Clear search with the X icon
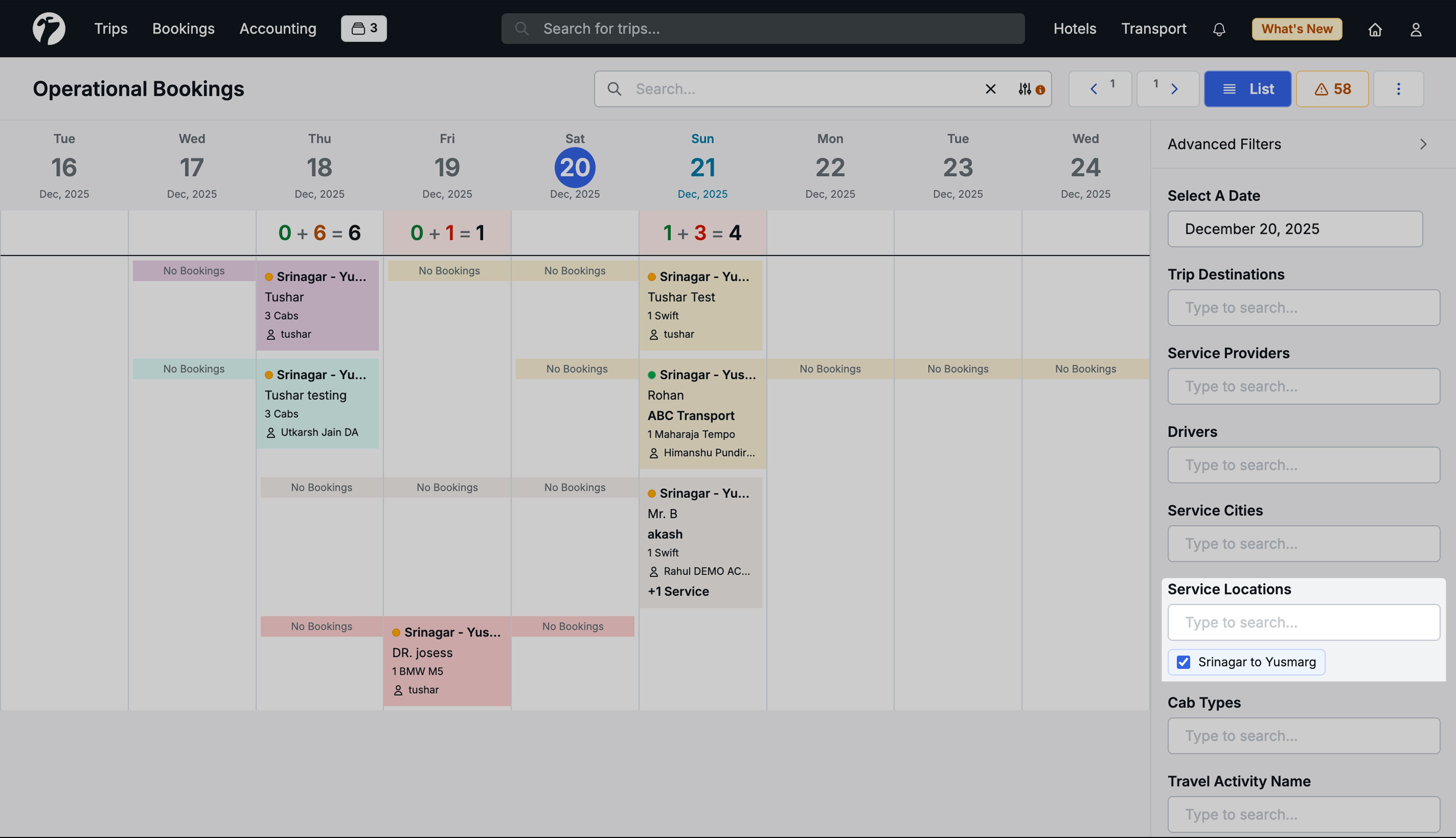1456x838 pixels. [990, 89]
